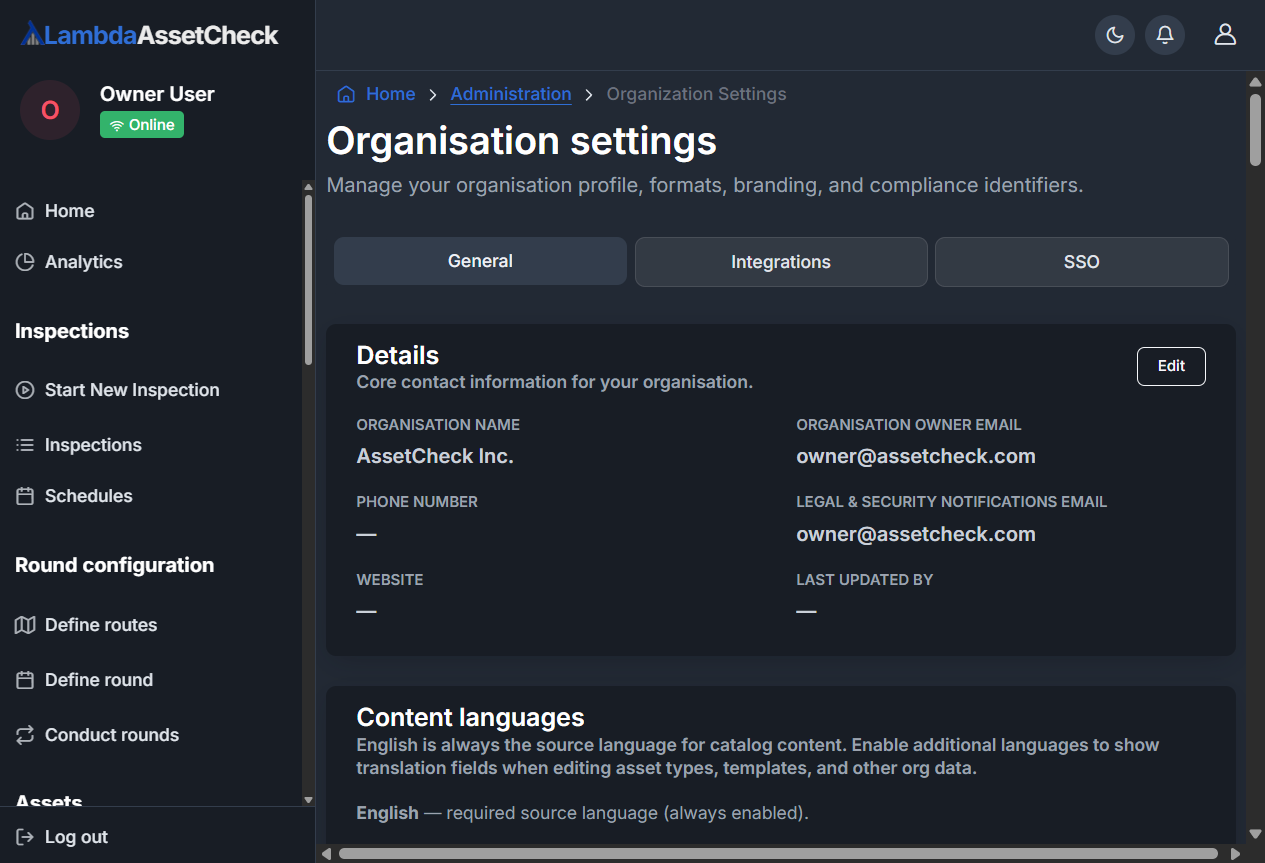
Task: Click the AssetCheck Inc. organisation name
Action: point(435,456)
